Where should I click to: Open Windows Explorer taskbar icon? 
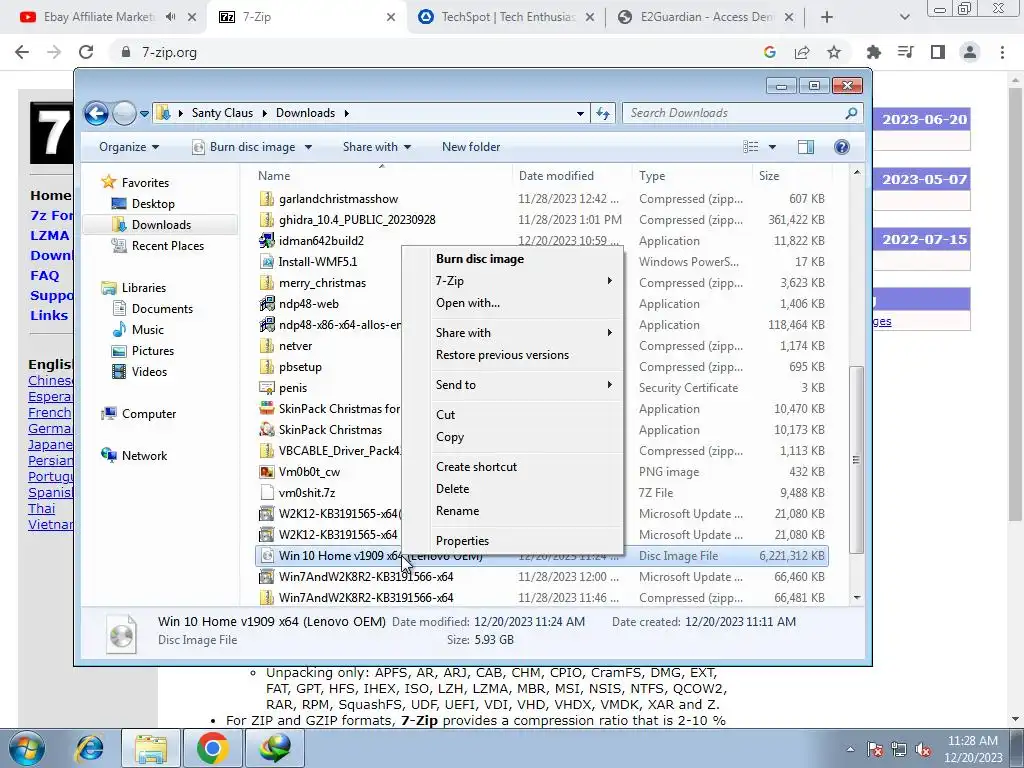(151, 748)
